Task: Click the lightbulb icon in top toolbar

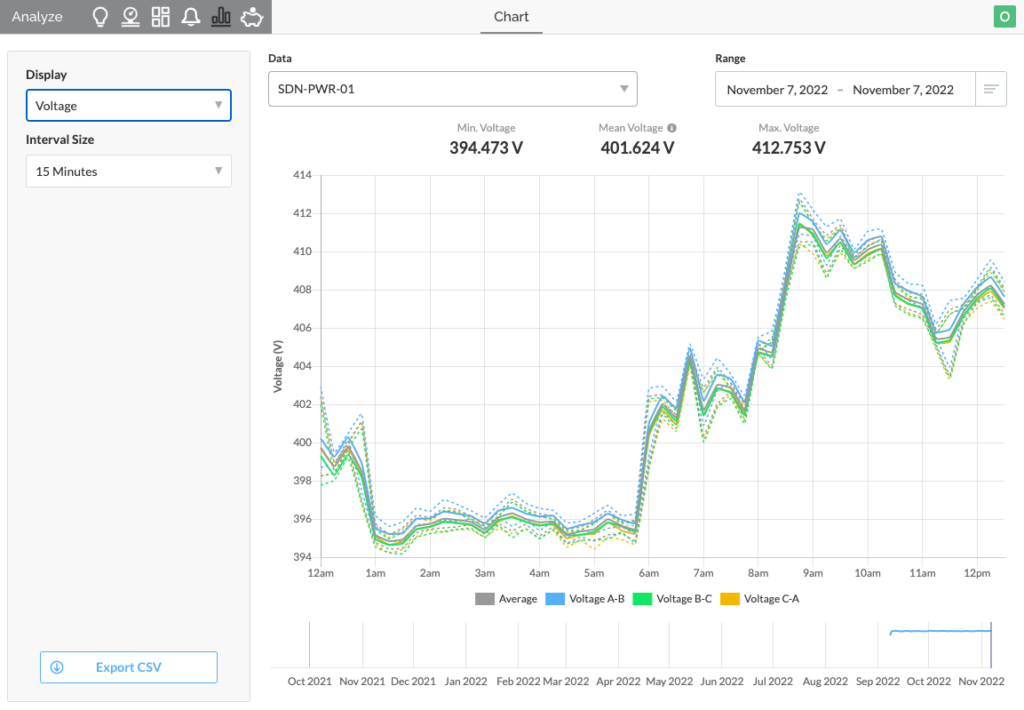Action: tap(100, 17)
